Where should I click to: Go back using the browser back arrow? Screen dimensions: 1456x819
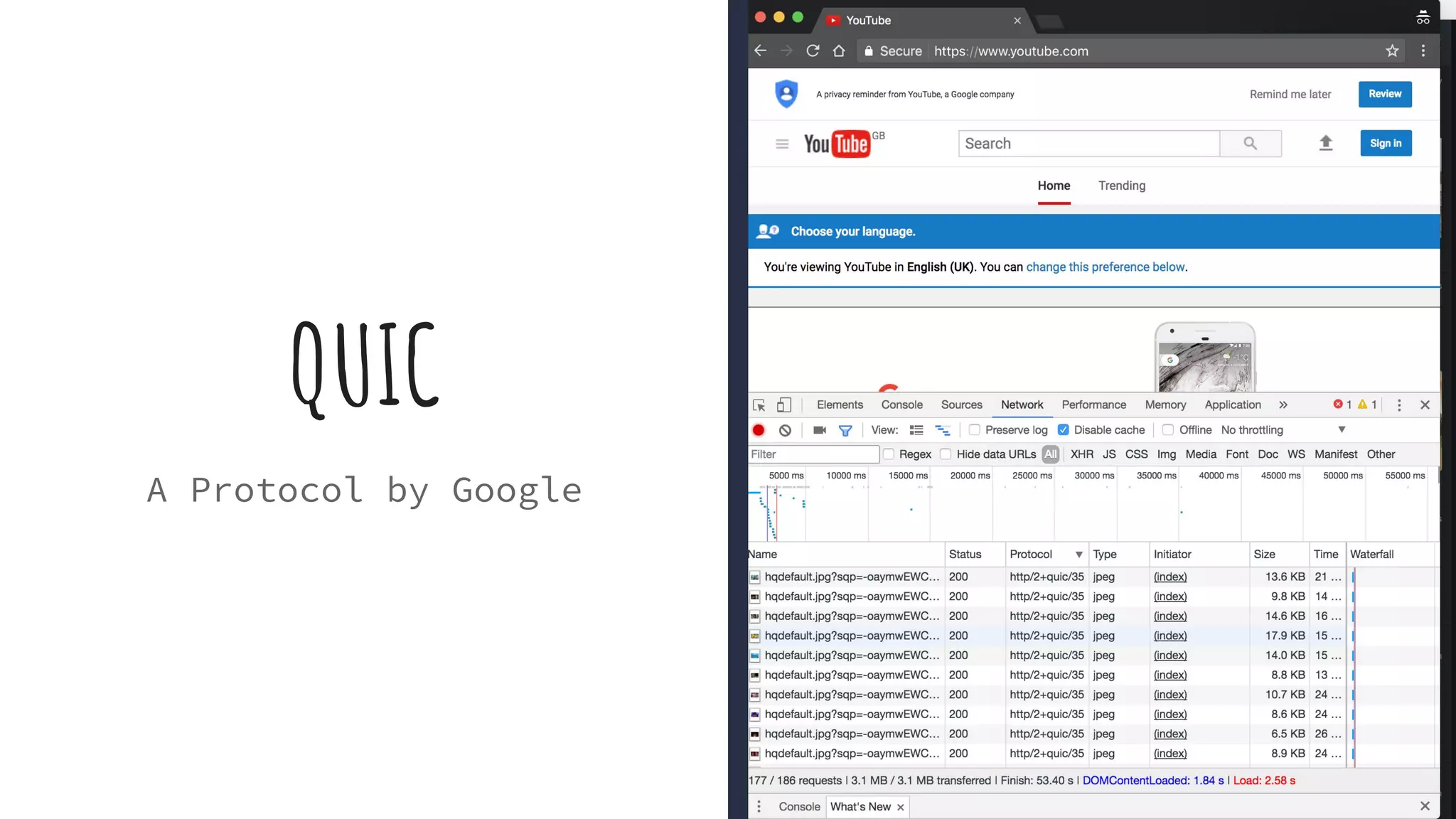click(x=760, y=50)
